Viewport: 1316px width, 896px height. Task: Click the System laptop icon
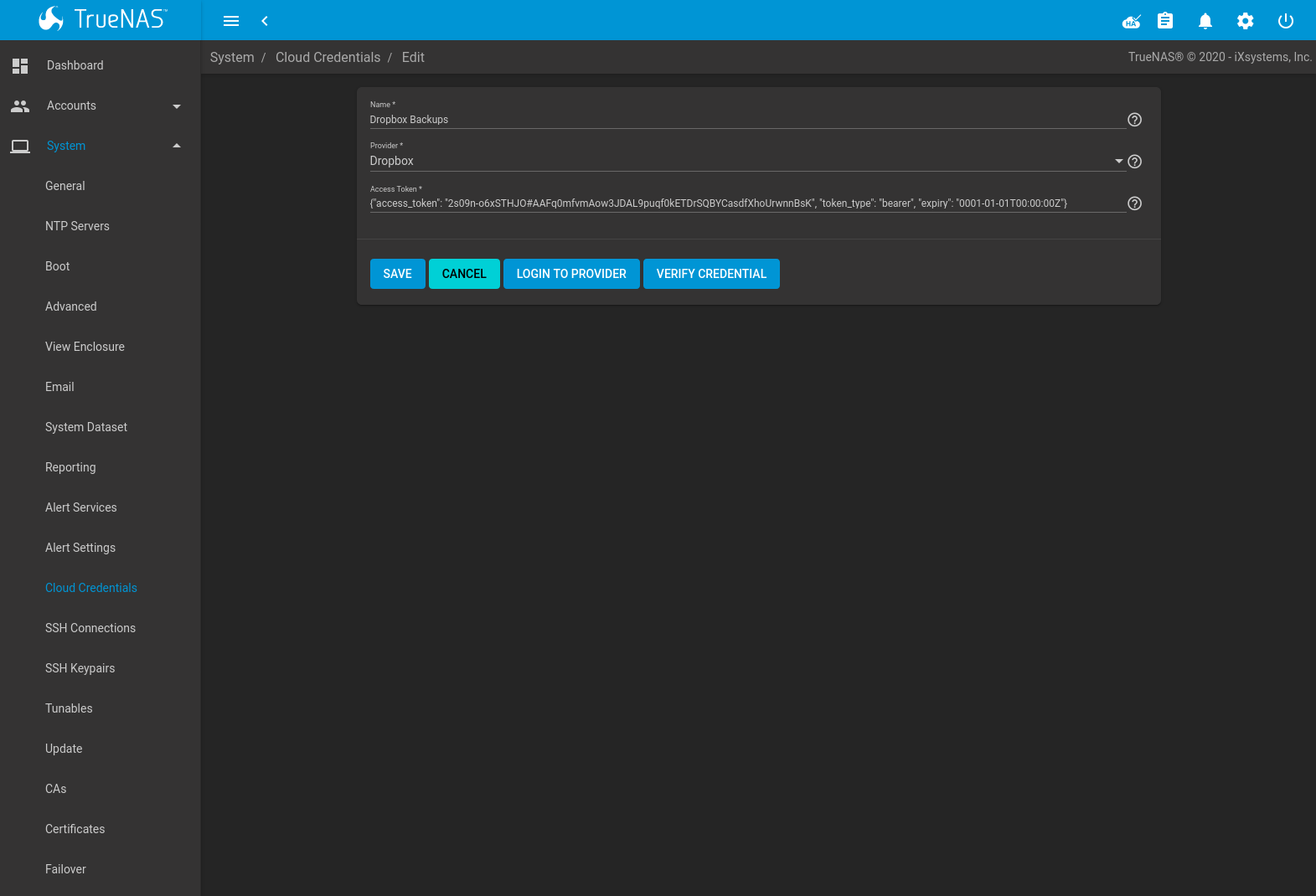[x=20, y=146]
